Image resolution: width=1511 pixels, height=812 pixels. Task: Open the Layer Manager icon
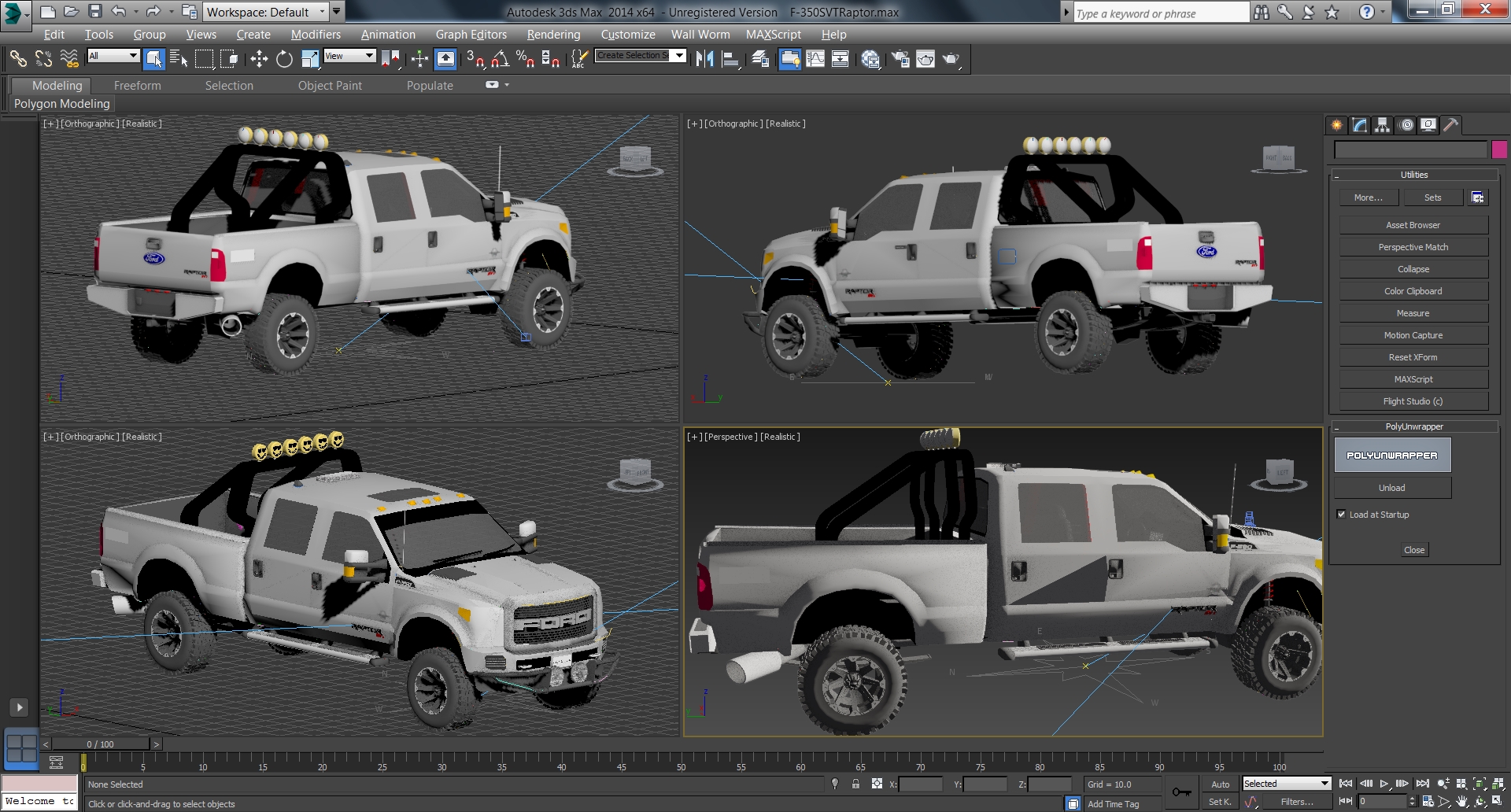pyautogui.click(x=760, y=58)
